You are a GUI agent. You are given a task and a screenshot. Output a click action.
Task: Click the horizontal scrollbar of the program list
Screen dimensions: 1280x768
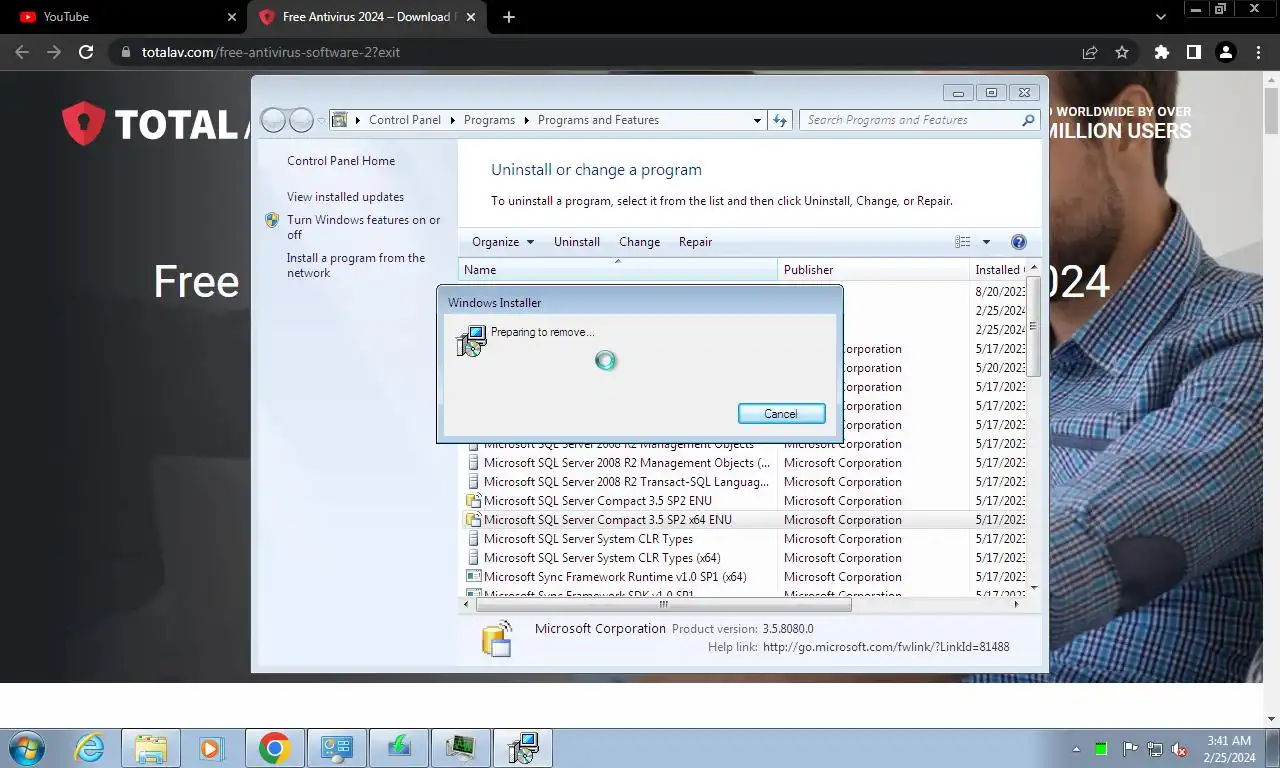663,604
